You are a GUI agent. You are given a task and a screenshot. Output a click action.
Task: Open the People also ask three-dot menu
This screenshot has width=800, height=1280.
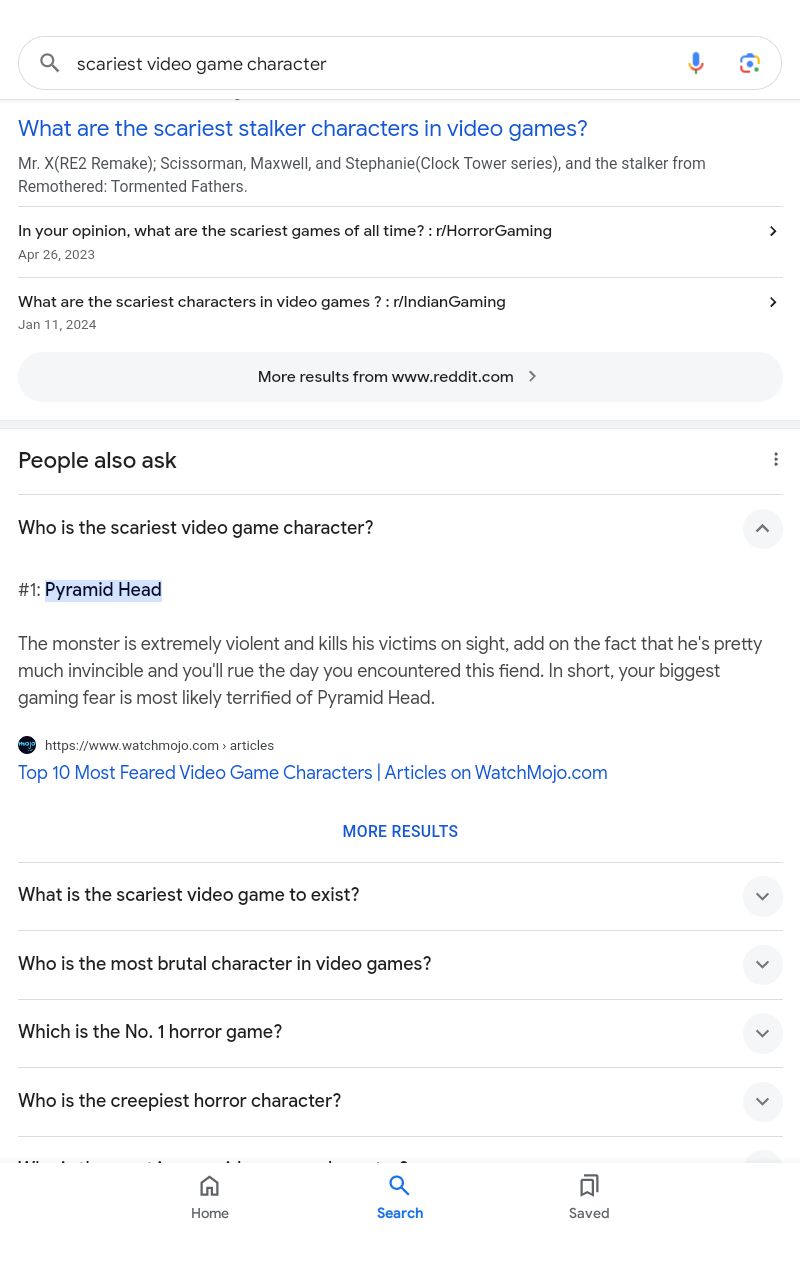tap(775, 459)
